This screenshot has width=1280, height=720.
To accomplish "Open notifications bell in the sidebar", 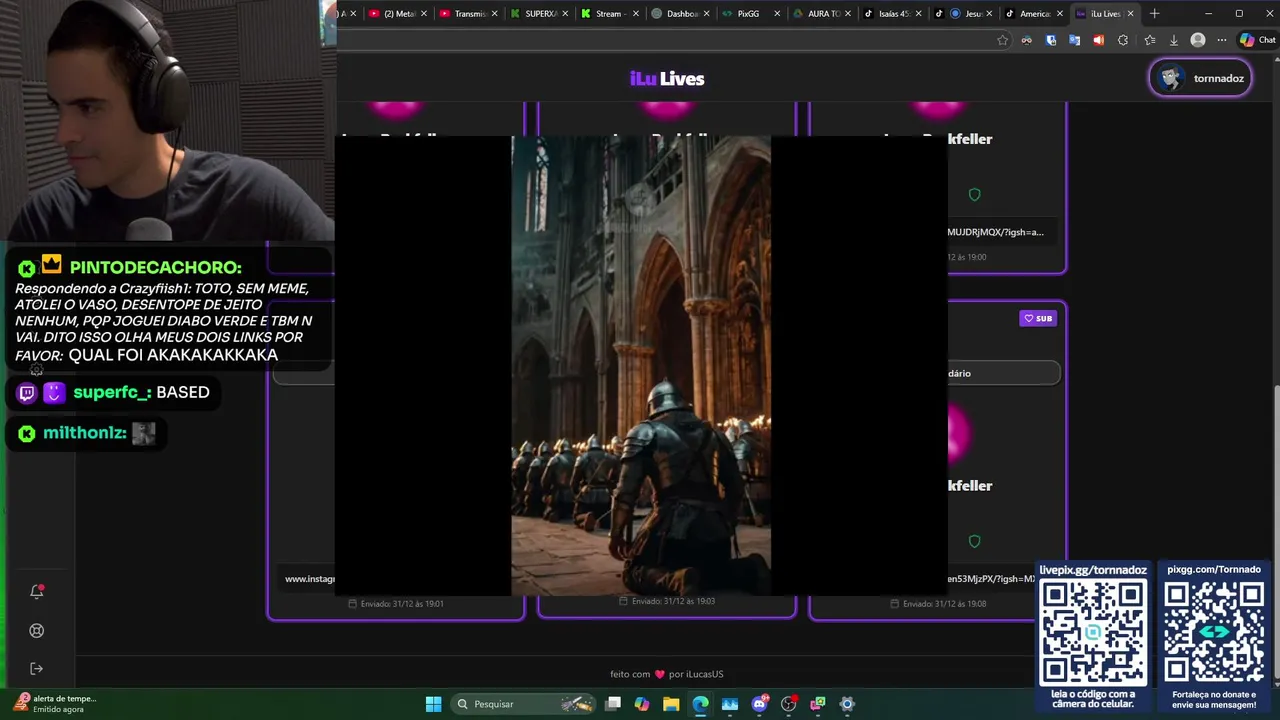I will click(x=37, y=591).
